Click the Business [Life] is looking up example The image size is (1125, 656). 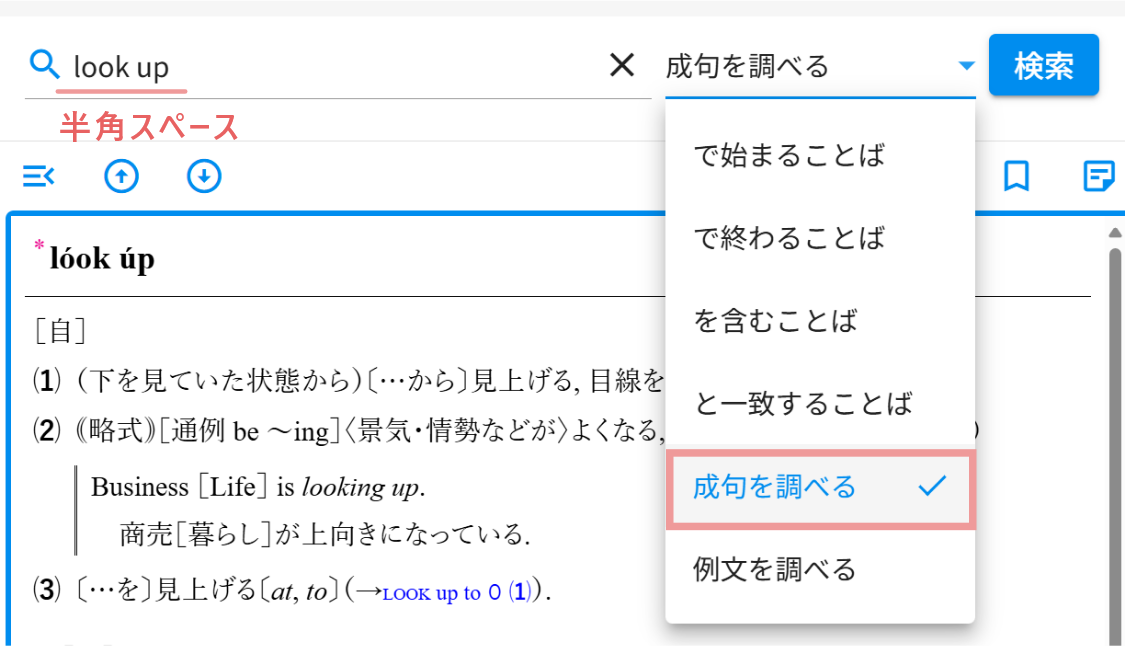[x=258, y=487]
